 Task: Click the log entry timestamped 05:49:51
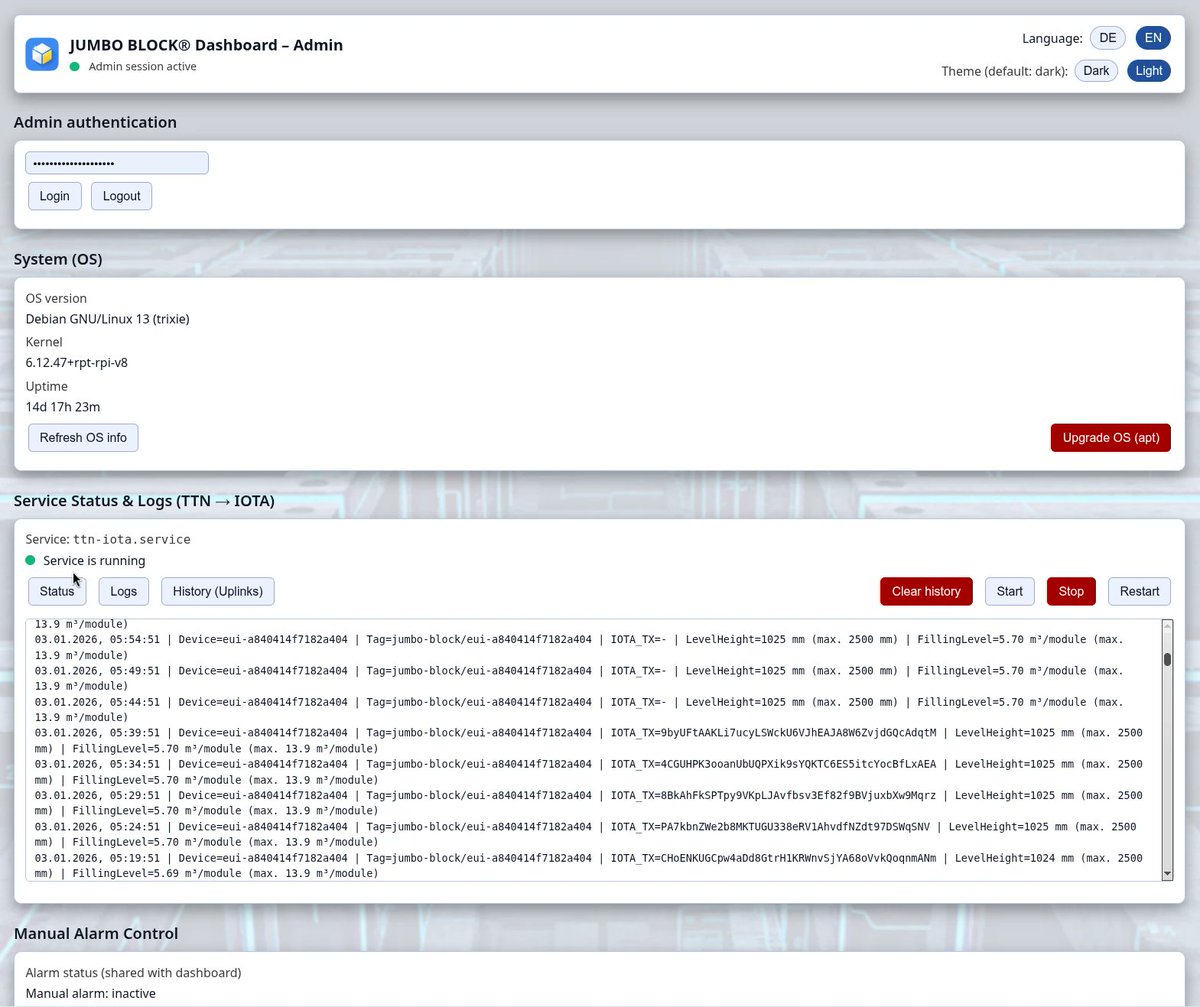click(579, 678)
